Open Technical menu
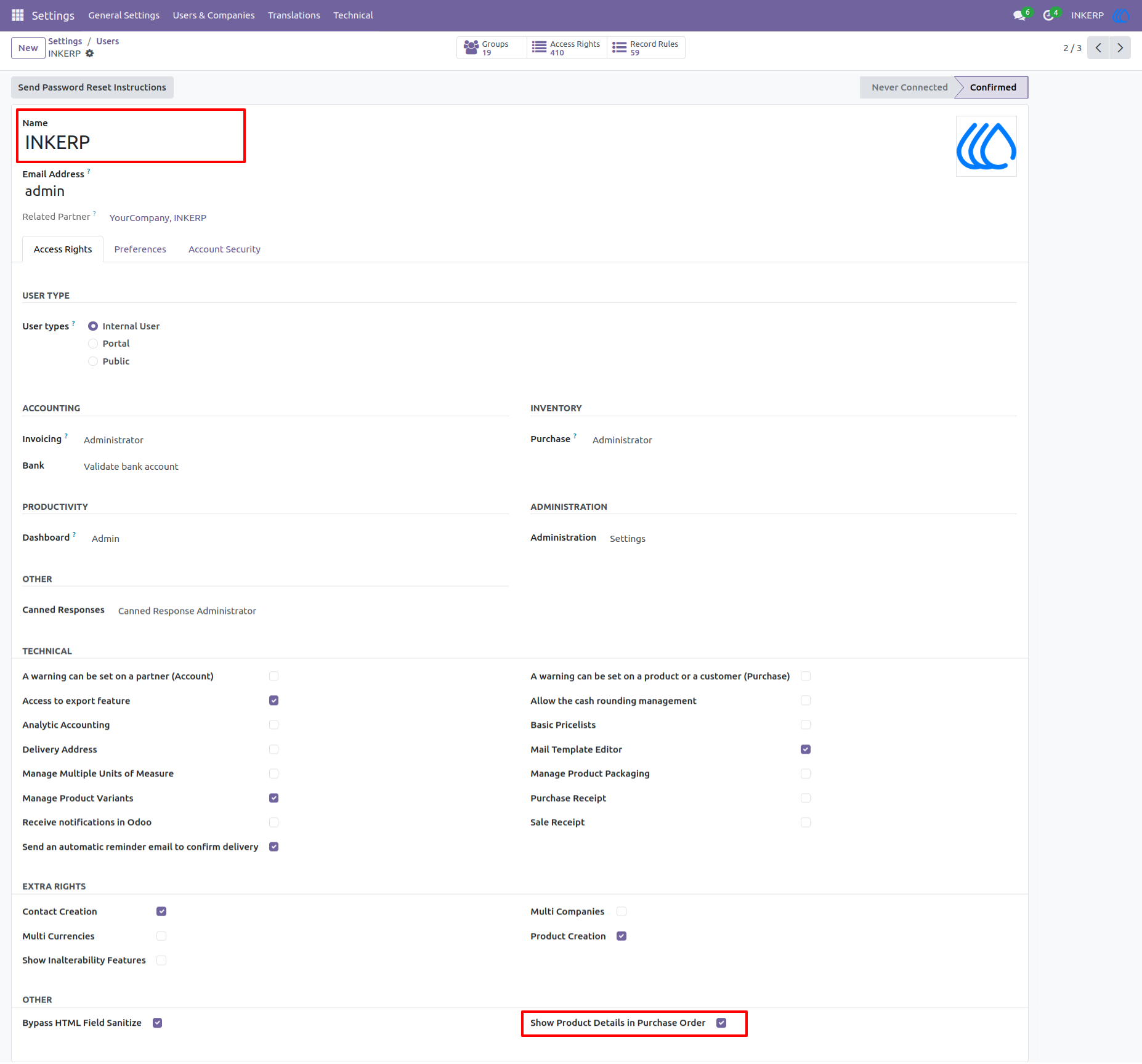Viewport: 1142px width, 1064px height. [353, 15]
